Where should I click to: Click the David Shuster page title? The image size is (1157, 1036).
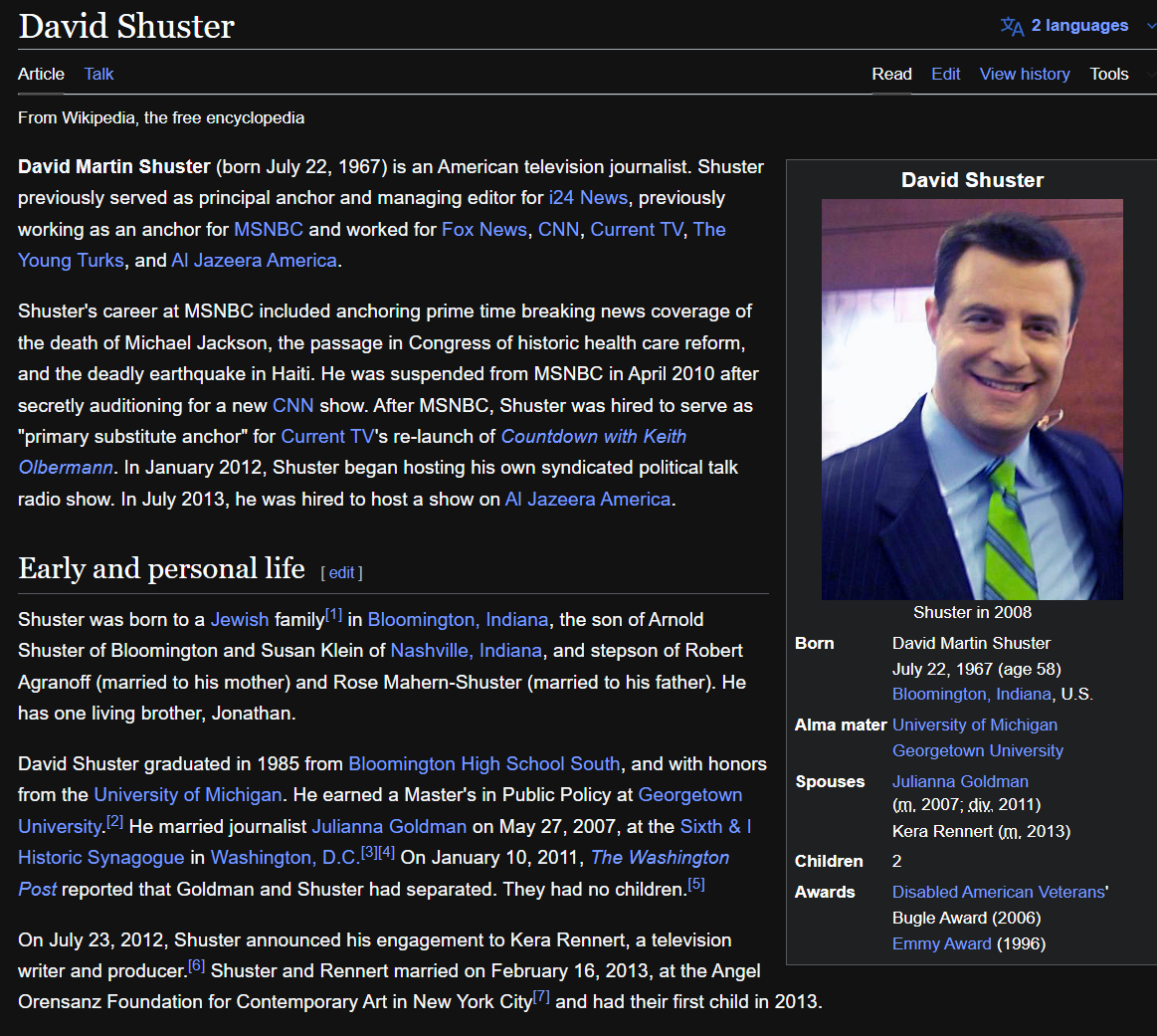(x=126, y=27)
